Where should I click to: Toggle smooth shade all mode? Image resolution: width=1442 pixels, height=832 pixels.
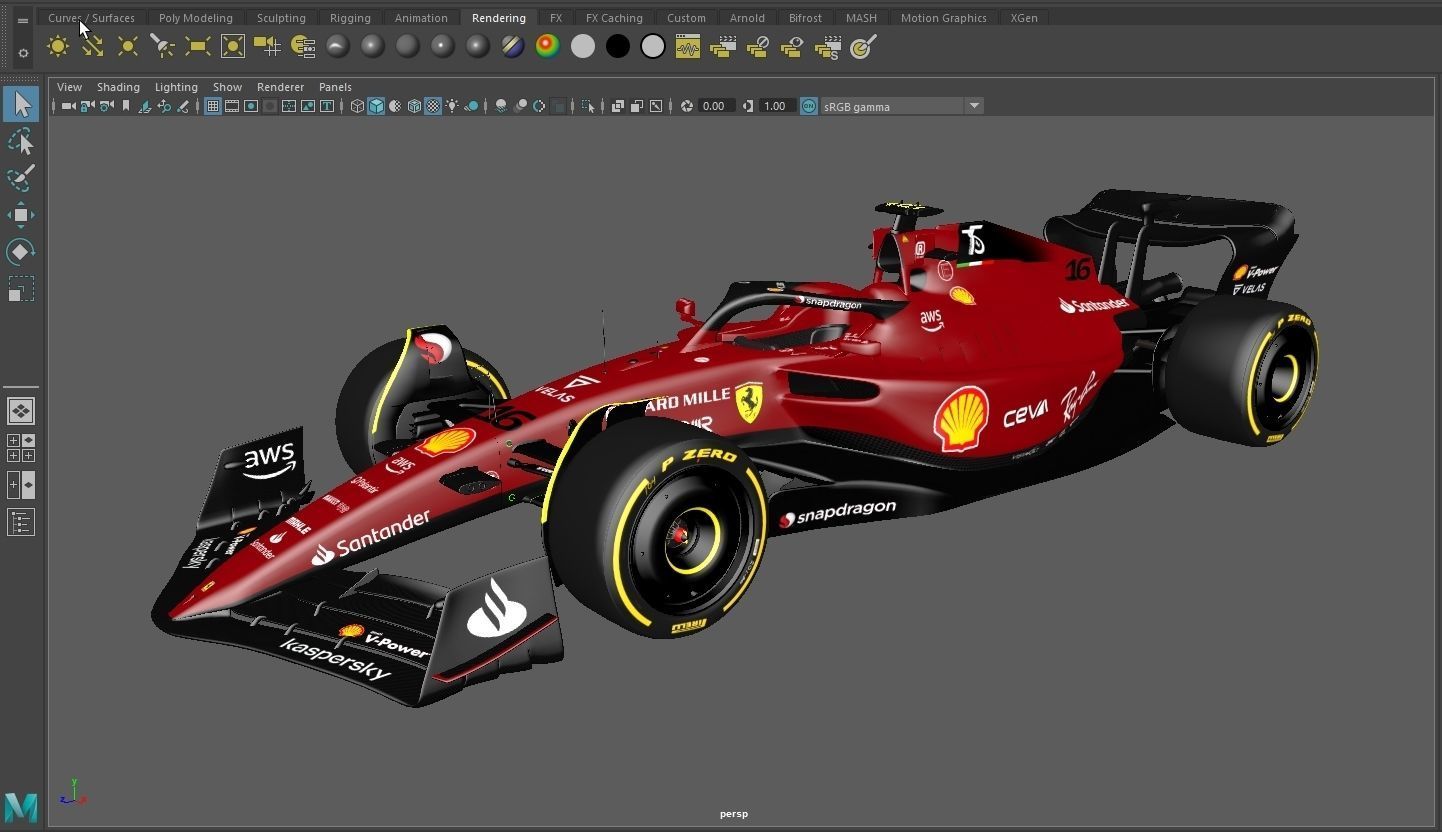(x=376, y=106)
